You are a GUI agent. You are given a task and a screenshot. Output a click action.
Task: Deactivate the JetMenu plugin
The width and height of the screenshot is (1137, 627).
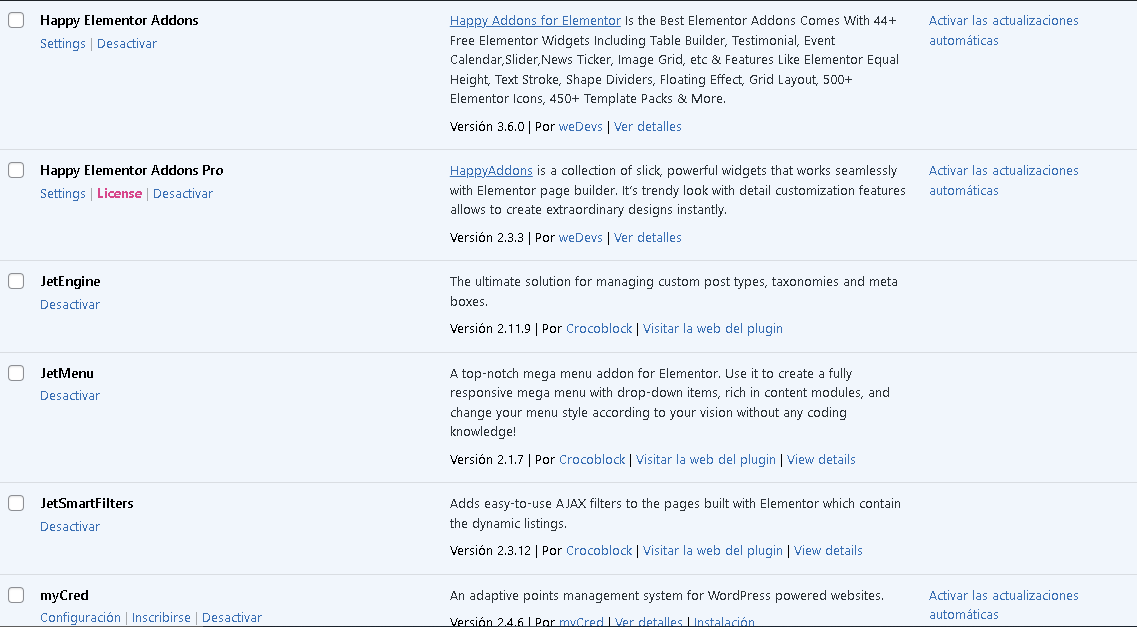point(70,396)
